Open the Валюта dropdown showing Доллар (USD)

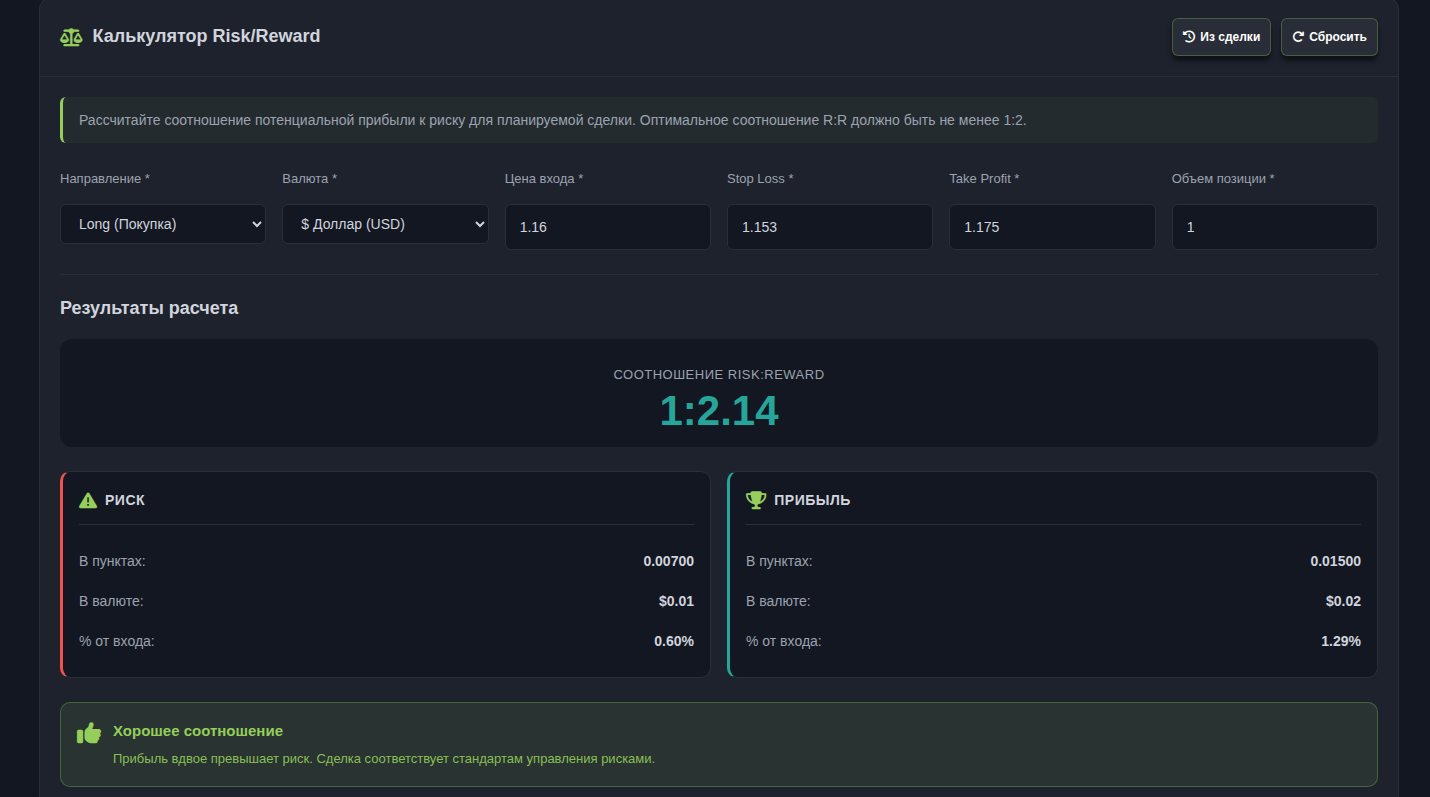tap(385, 225)
